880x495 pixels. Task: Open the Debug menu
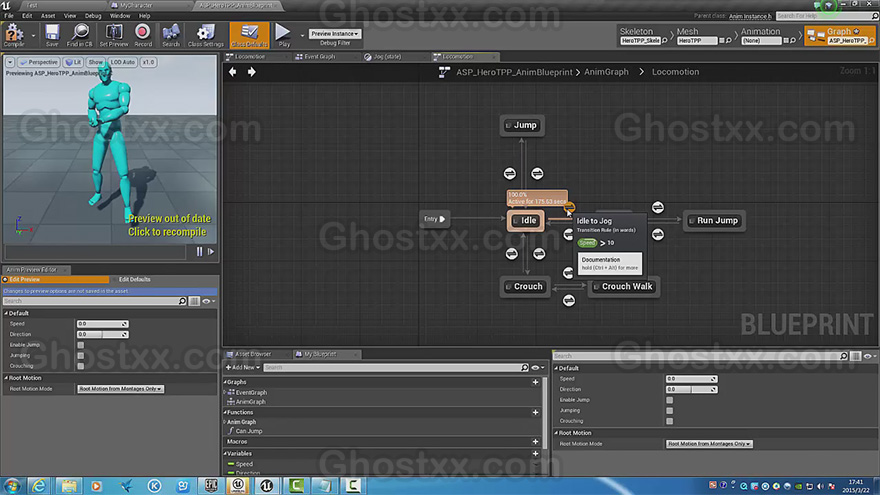coord(93,16)
